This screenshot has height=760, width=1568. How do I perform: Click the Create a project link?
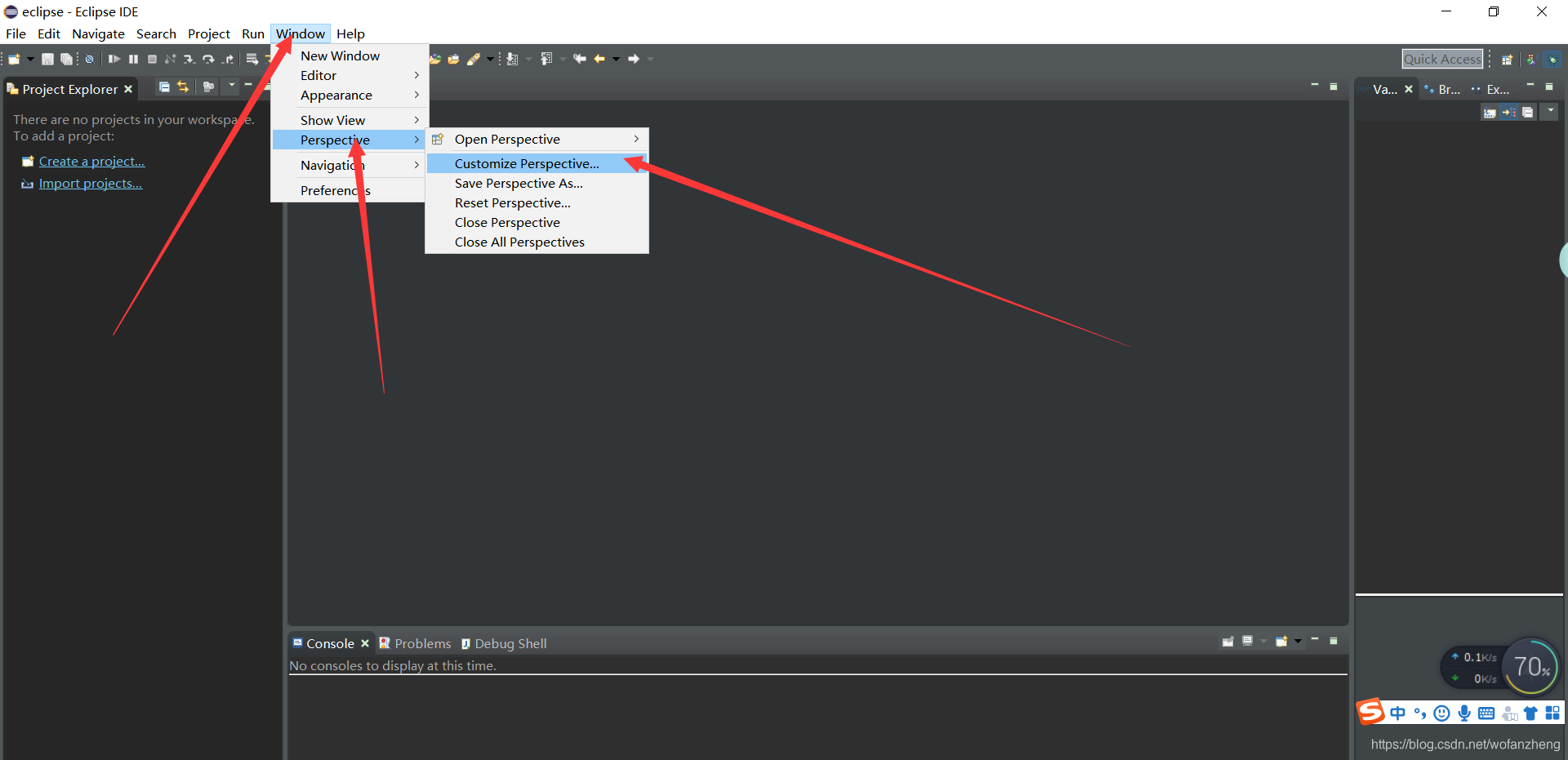click(91, 162)
